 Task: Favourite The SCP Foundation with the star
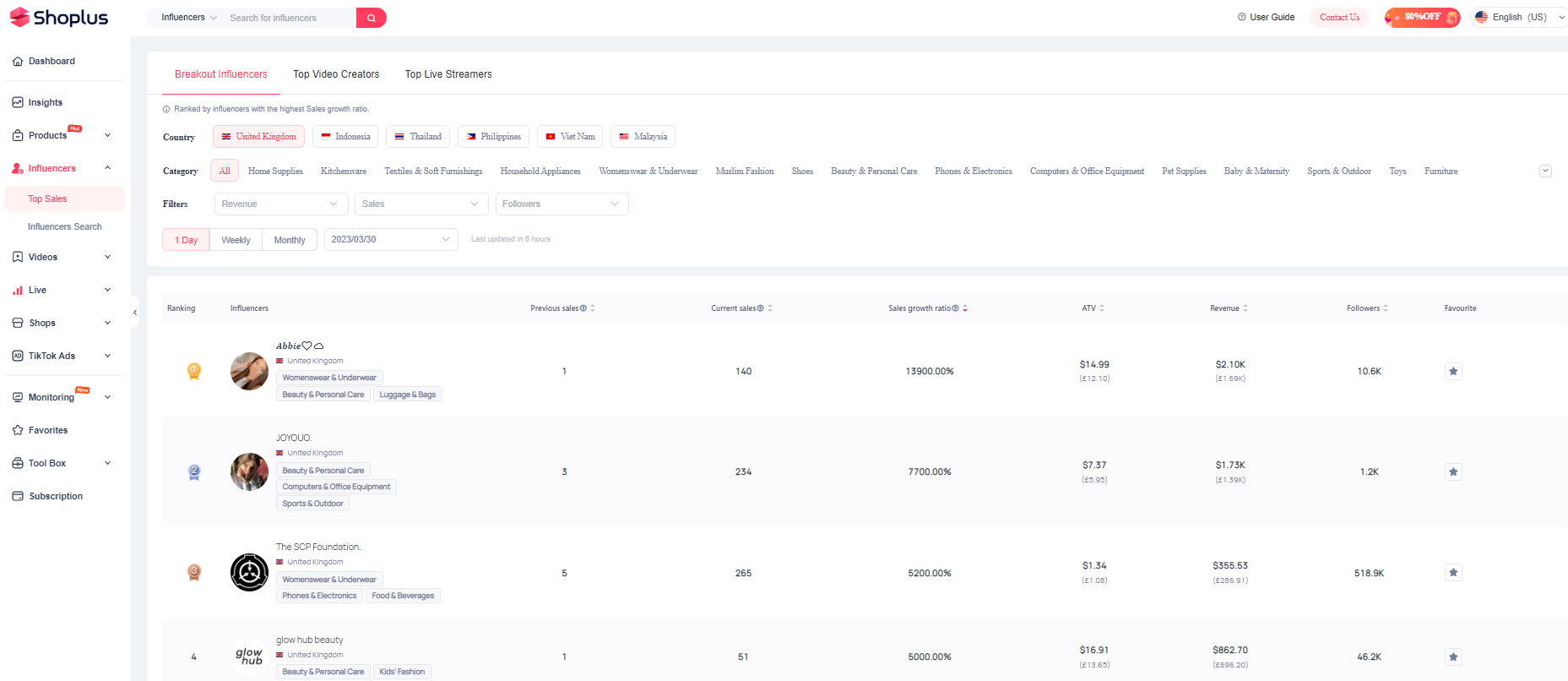coord(1453,573)
